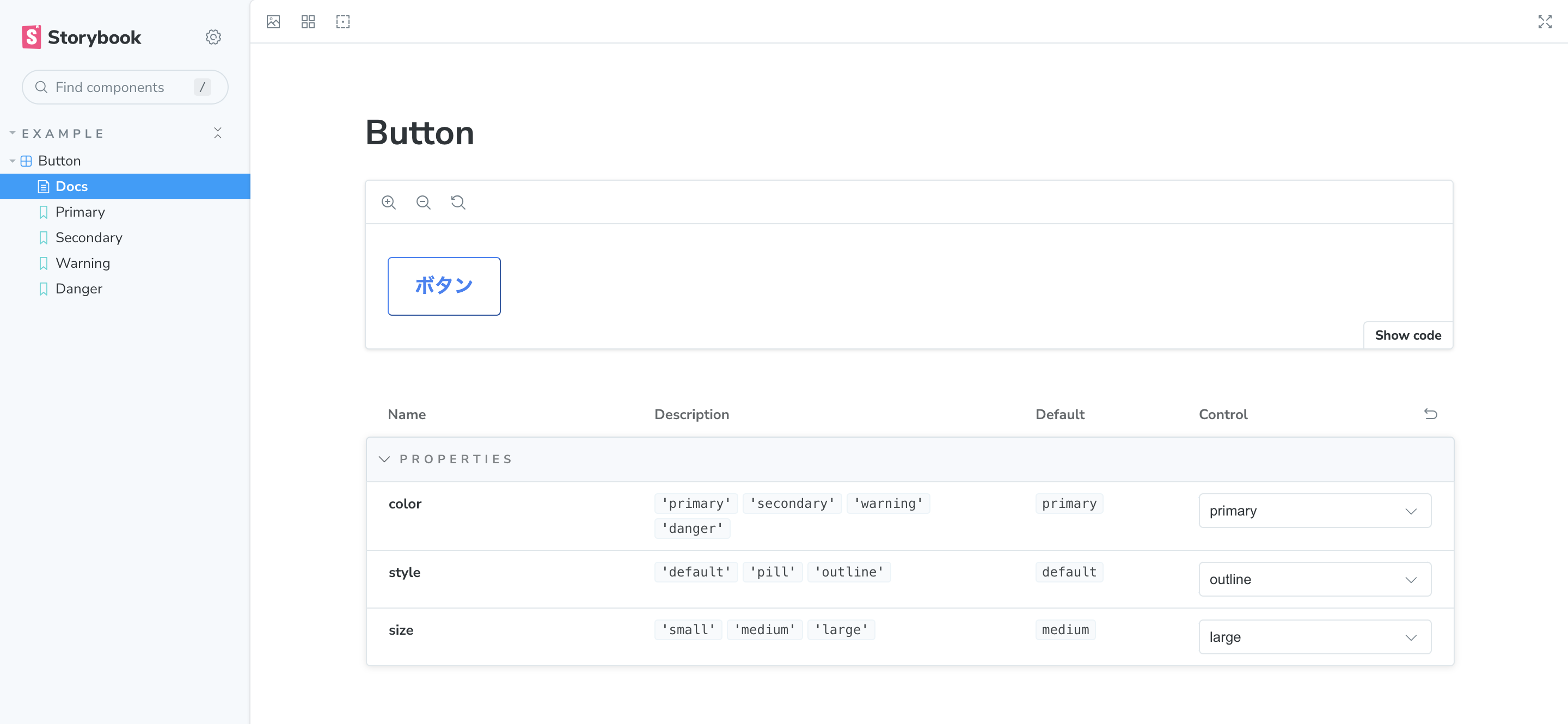Viewport: 1568px width, 724px height.
Task: Reset controls with the undo arrow icon
Action: click(x=1430, y=414)
